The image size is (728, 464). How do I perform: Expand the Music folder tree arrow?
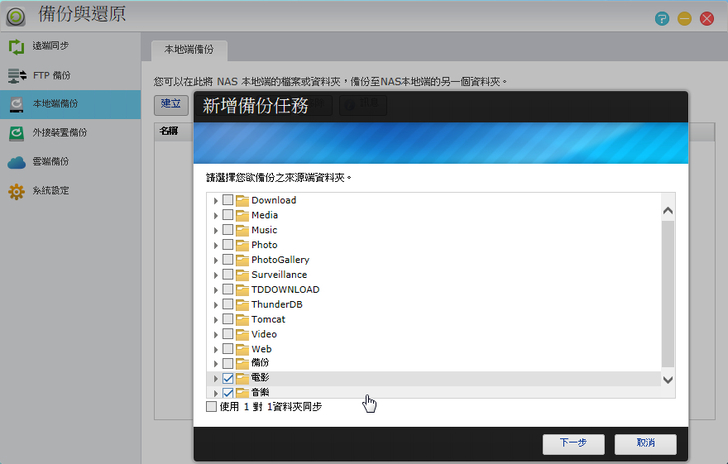[215, 231]
